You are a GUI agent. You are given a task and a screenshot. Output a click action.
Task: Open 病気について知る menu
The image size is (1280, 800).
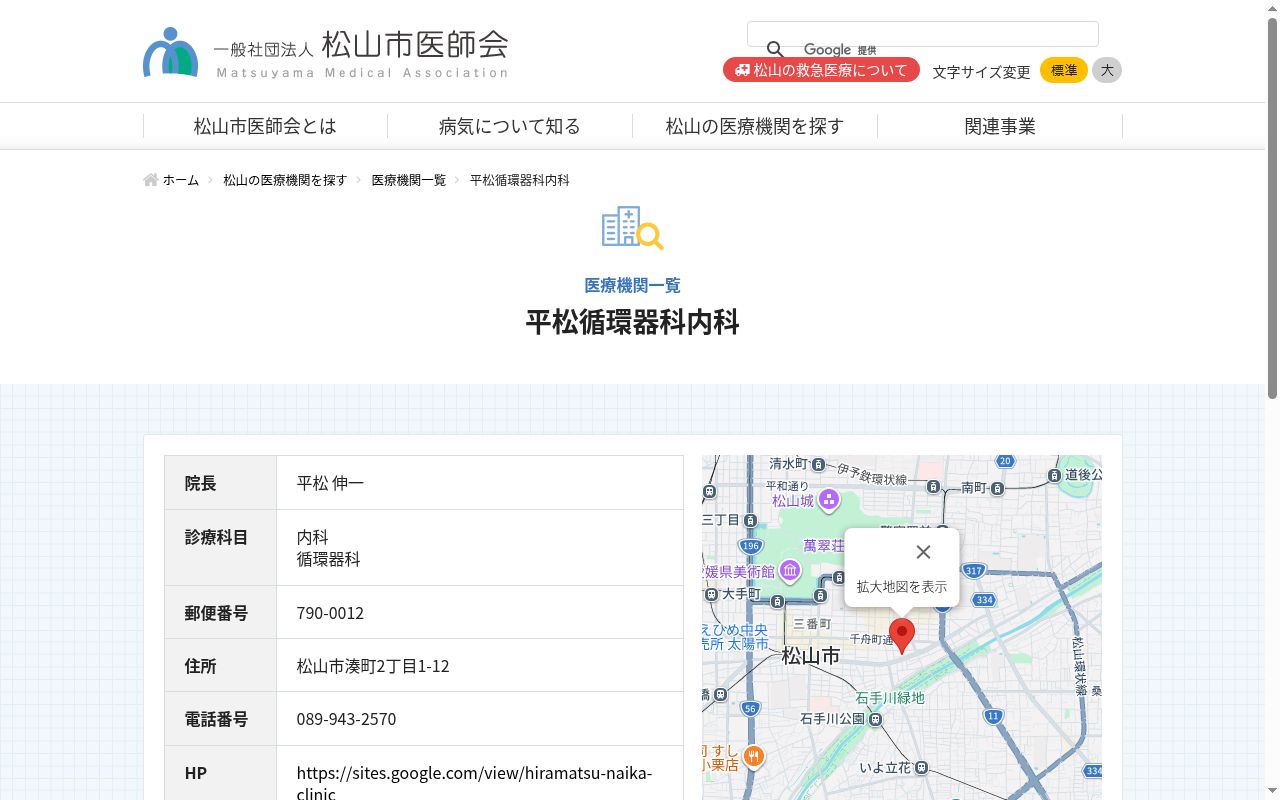[510, 126]
